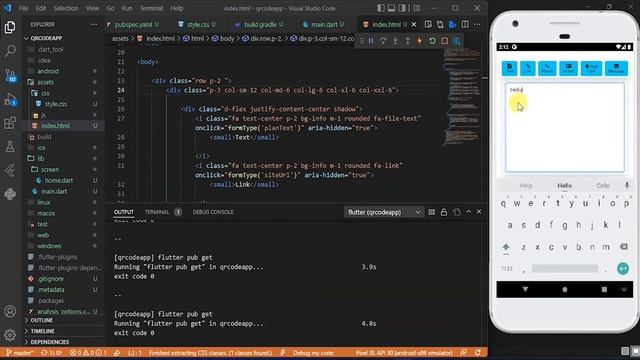Close the bottom panel

tap(479, 211)
